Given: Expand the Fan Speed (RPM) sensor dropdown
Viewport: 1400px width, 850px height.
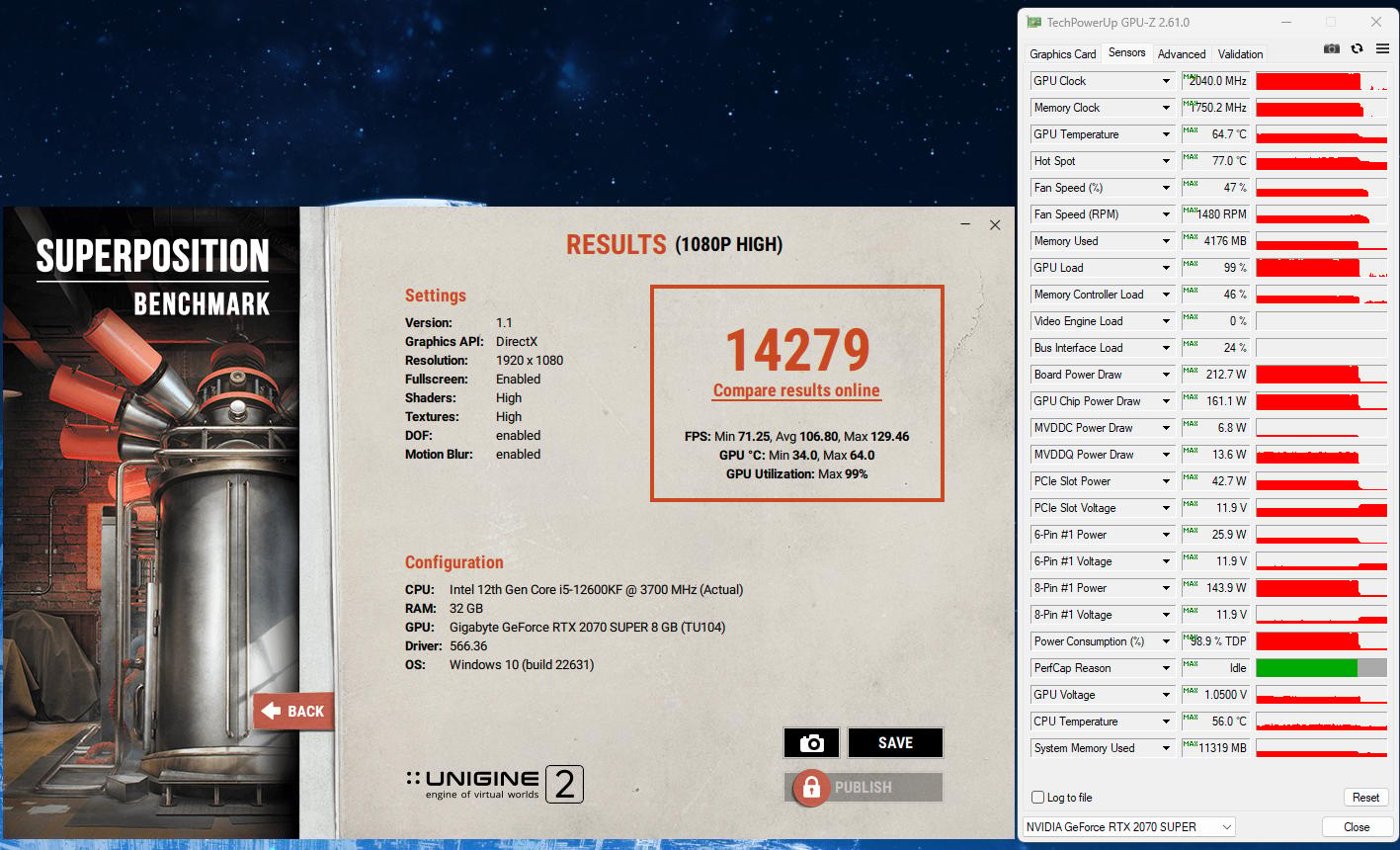Looking at the screenshot, I should [x=1166, y=214].
